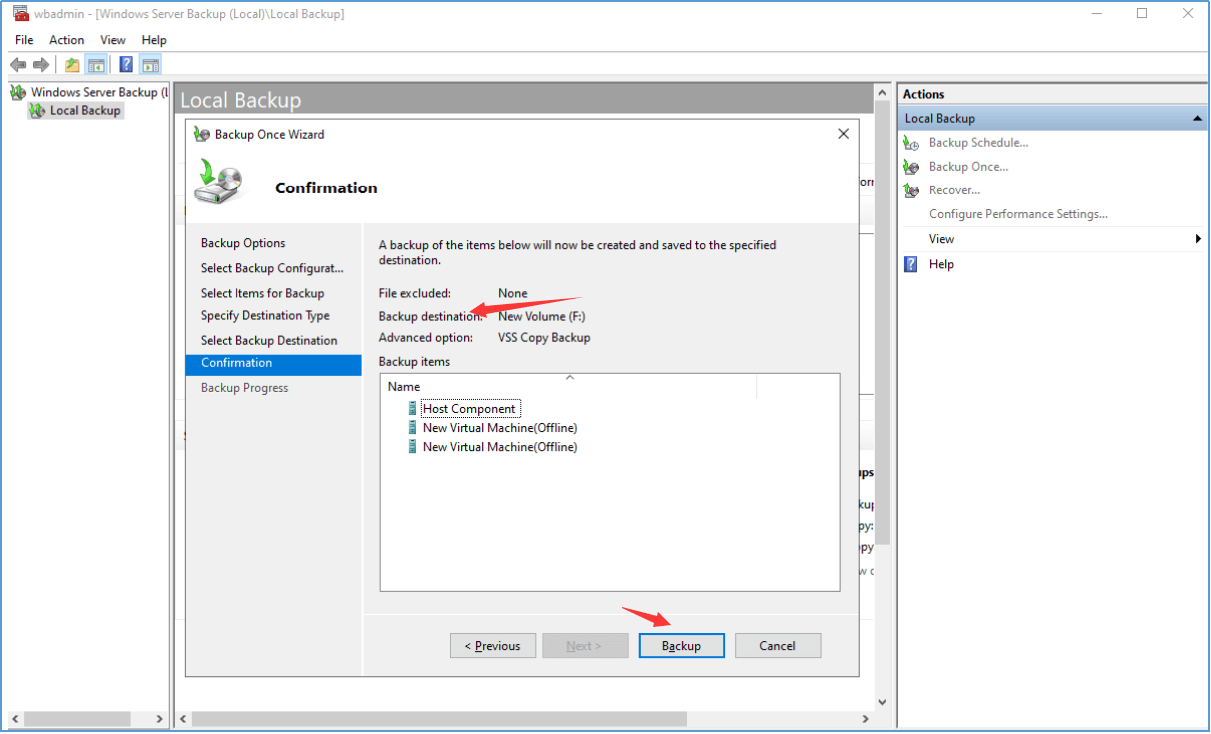The height and width of the screenshot is (734, 1211).
Task: Click the second New Virtual Machine(Offline) icon
Action: (x=412, y=447)
